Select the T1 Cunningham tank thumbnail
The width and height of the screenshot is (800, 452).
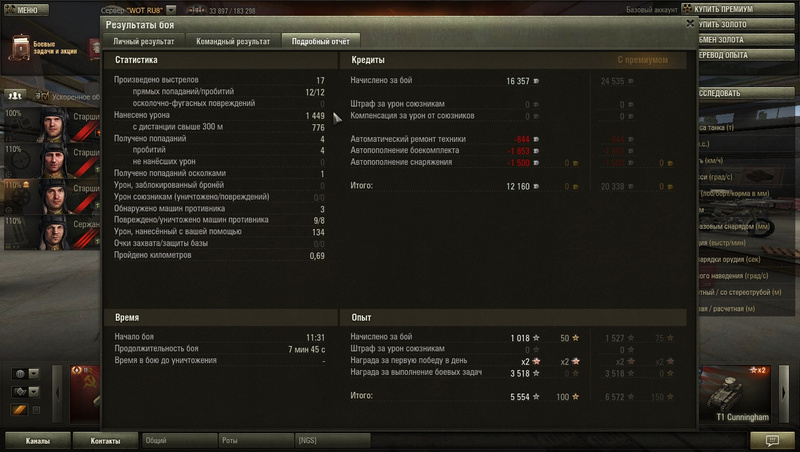point(735,394)
